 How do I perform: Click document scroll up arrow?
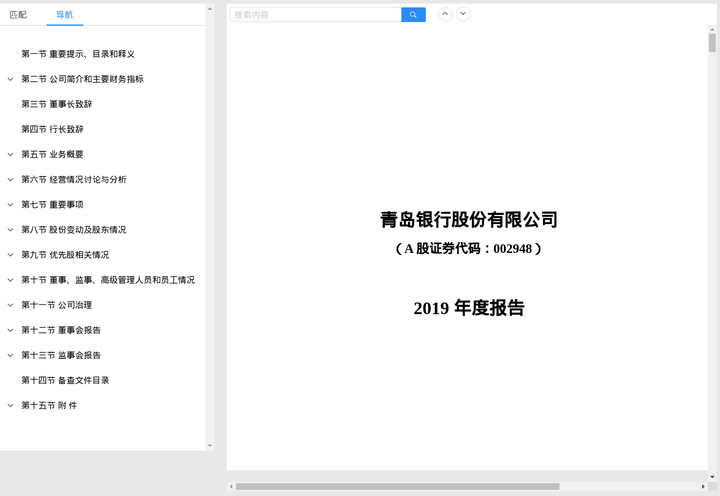712,28
